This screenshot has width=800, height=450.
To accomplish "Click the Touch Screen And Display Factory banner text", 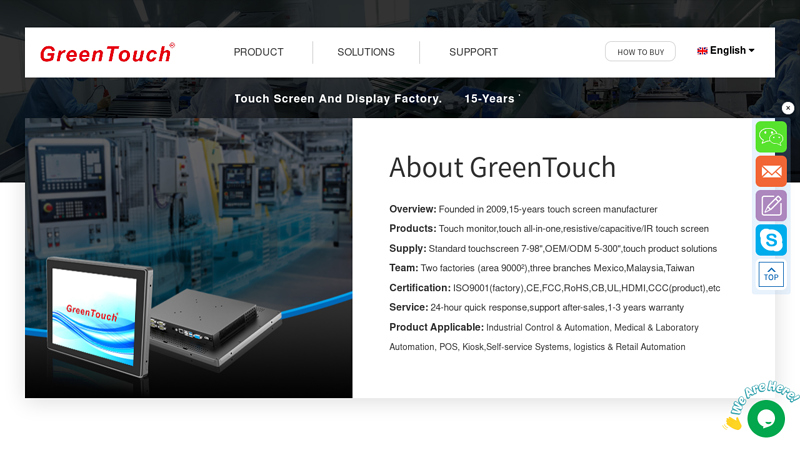I will pos(338,98).
